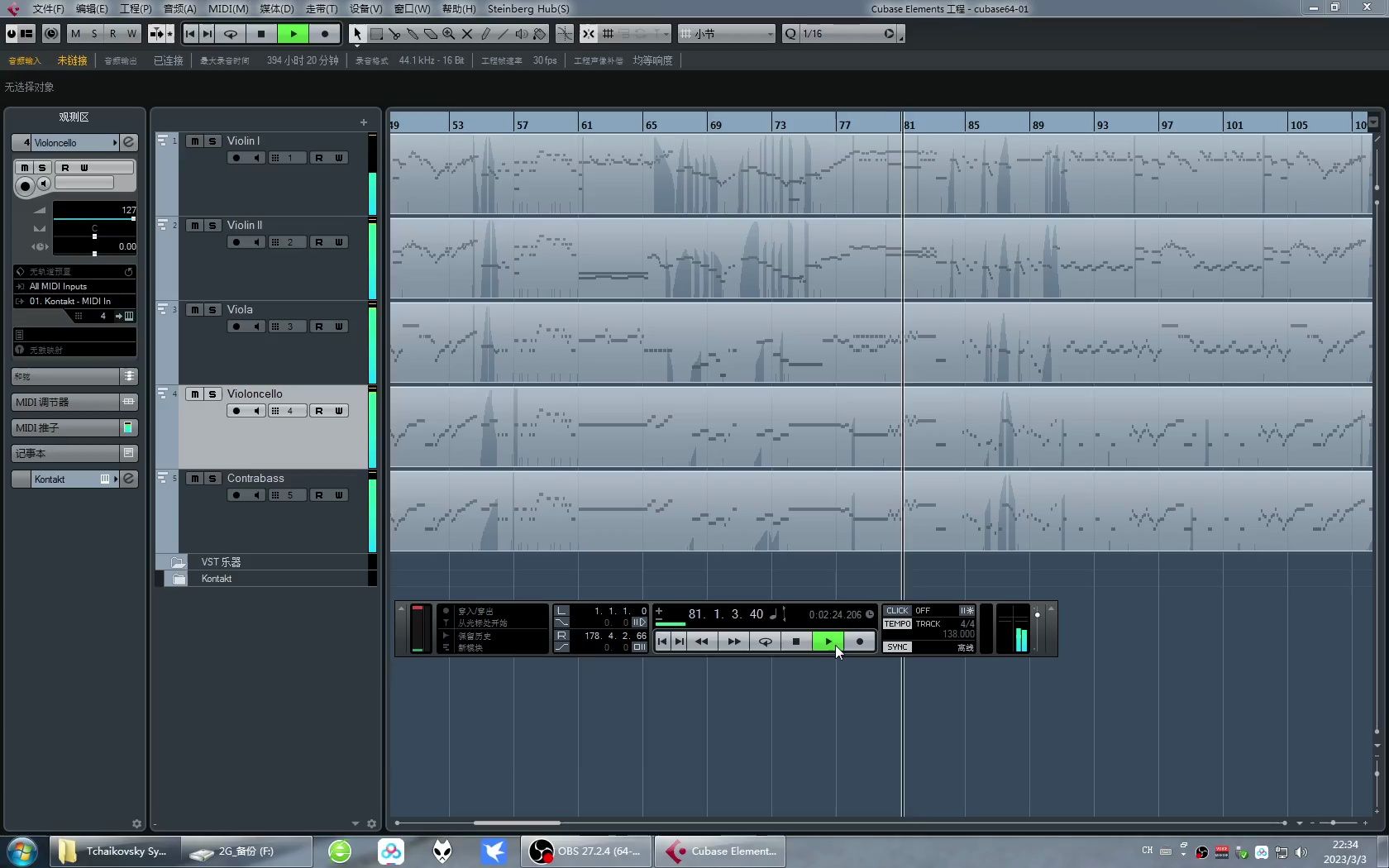Viewport: 1389px width, 868px height.
Task: Click Kontakt folder row in track list
Action: pos(265,579)
